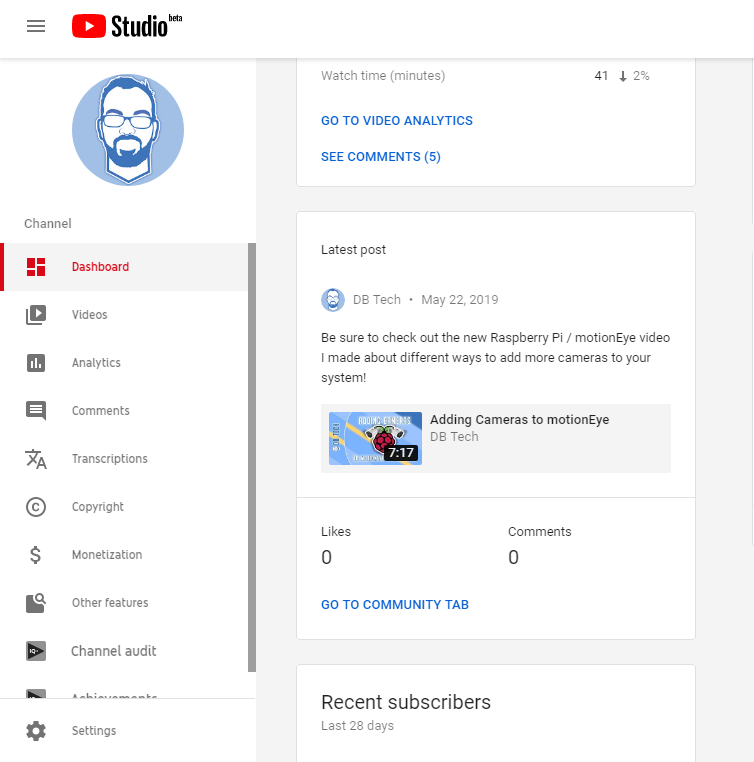Click DB Tech small avatar in post
754x762 pixels.
pyautogui.click(x=333, y=300)
